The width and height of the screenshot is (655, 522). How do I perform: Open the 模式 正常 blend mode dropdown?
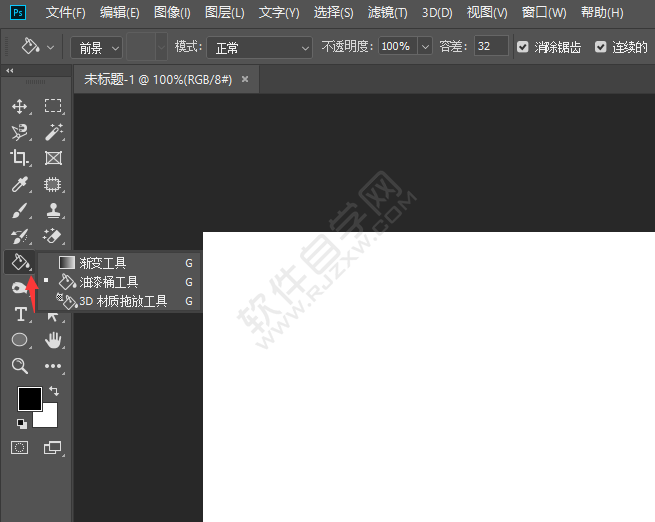(x=259, y=48)
